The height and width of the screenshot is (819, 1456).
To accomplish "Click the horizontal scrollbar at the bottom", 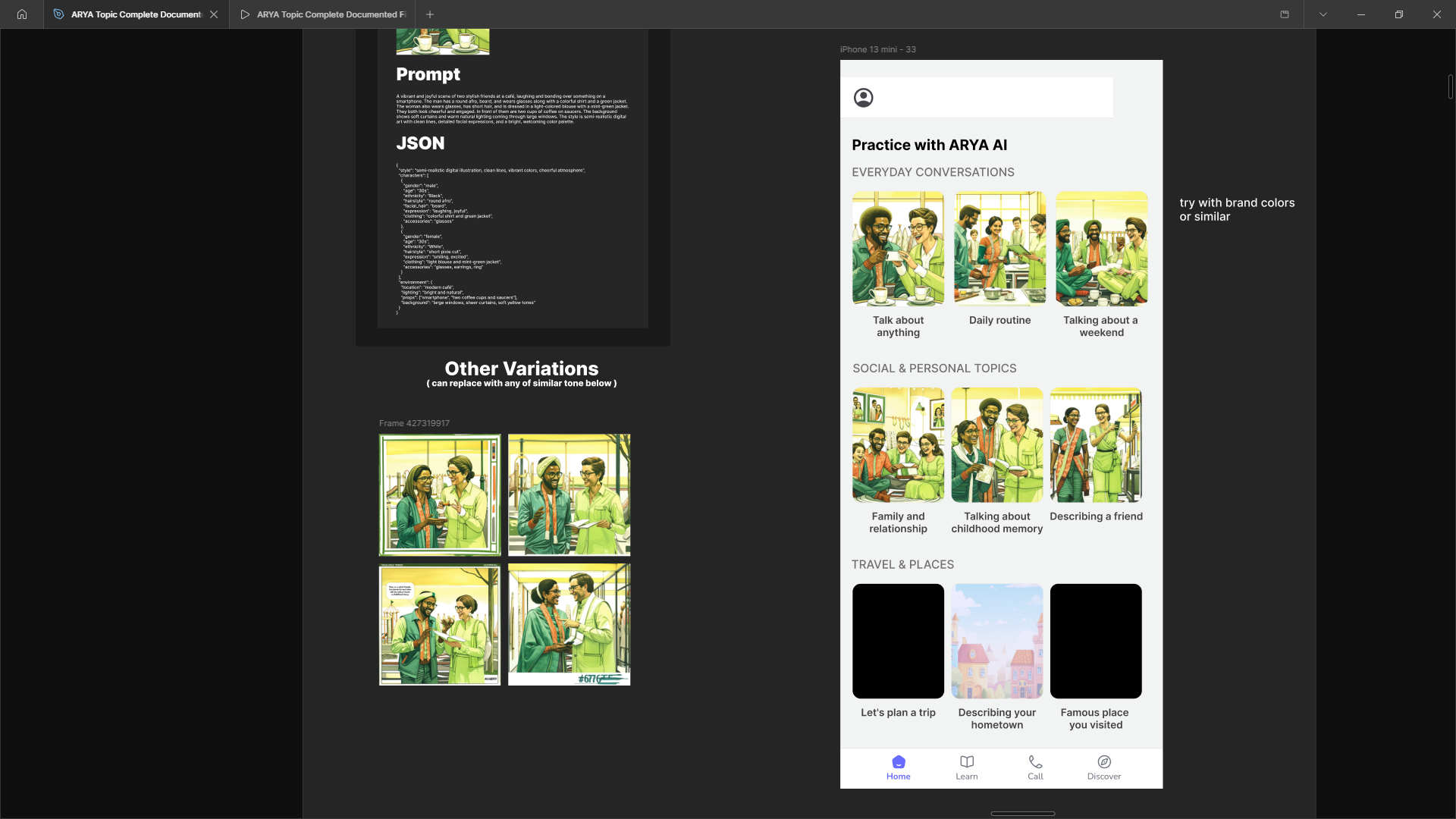I will pyautogui.click(x=1023, y=814).
